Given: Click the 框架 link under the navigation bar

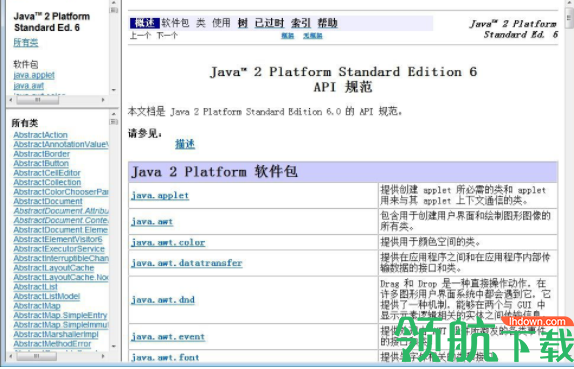Looking at the screenshot, I should (x=288, y=36).
